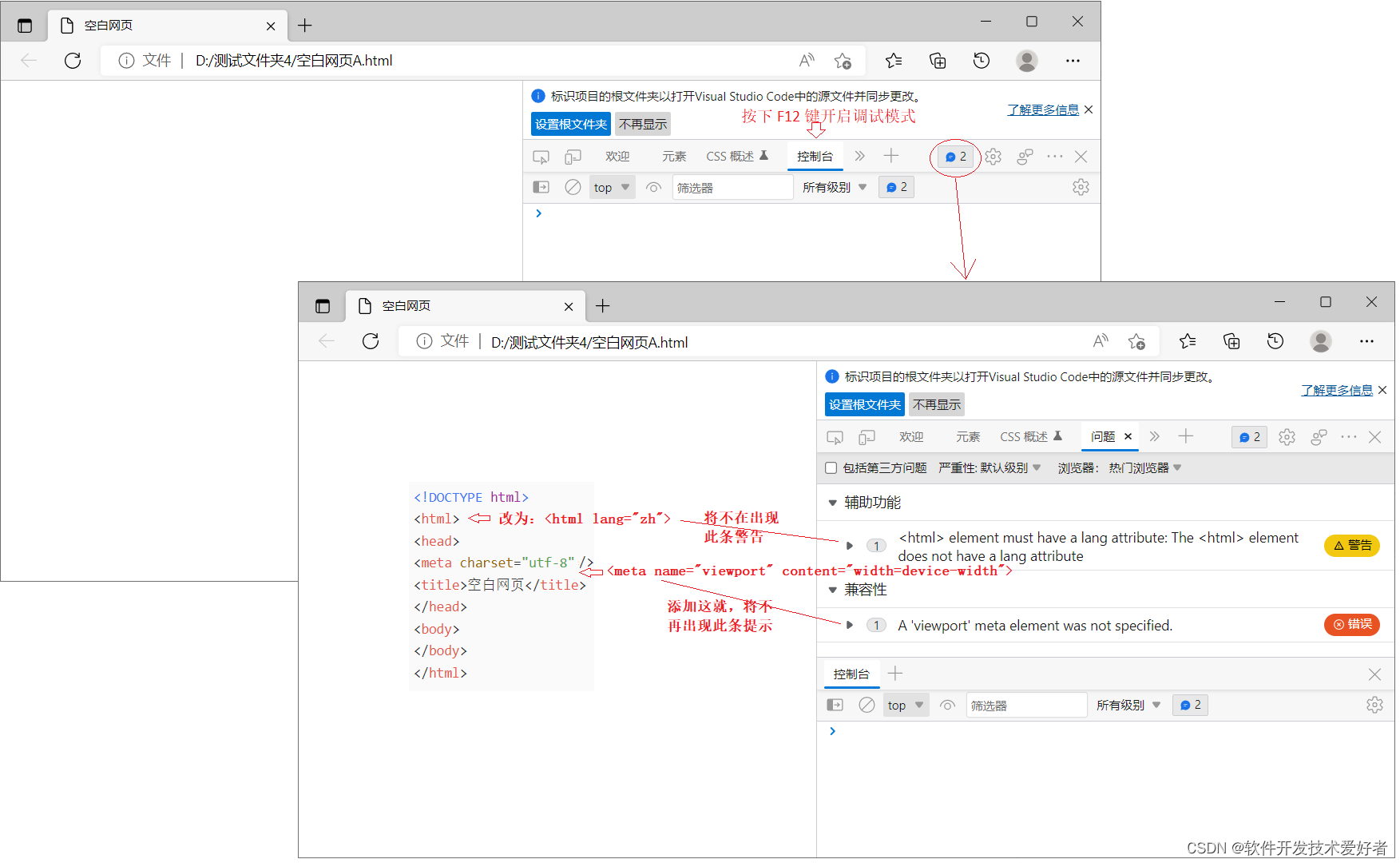Select CSS overview tab in front DevTools

(x=1030, y=437)
